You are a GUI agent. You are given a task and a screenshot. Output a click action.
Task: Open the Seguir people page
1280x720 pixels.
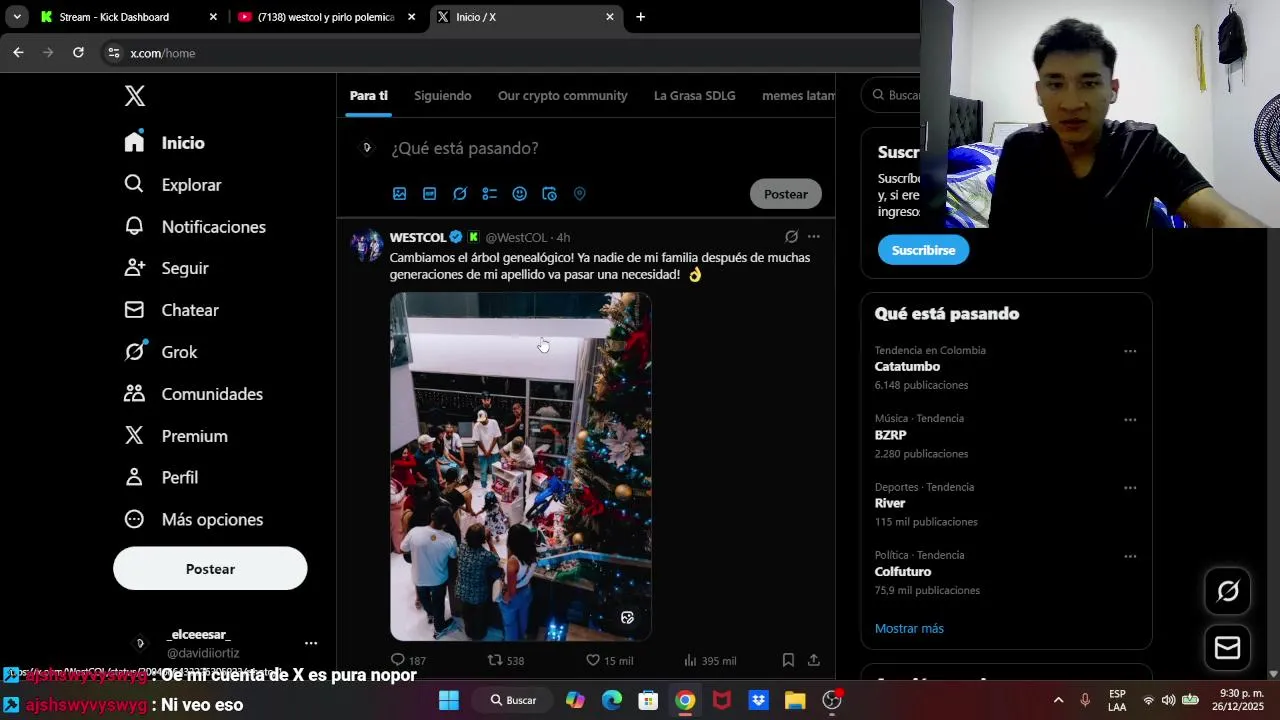[166, 268]
